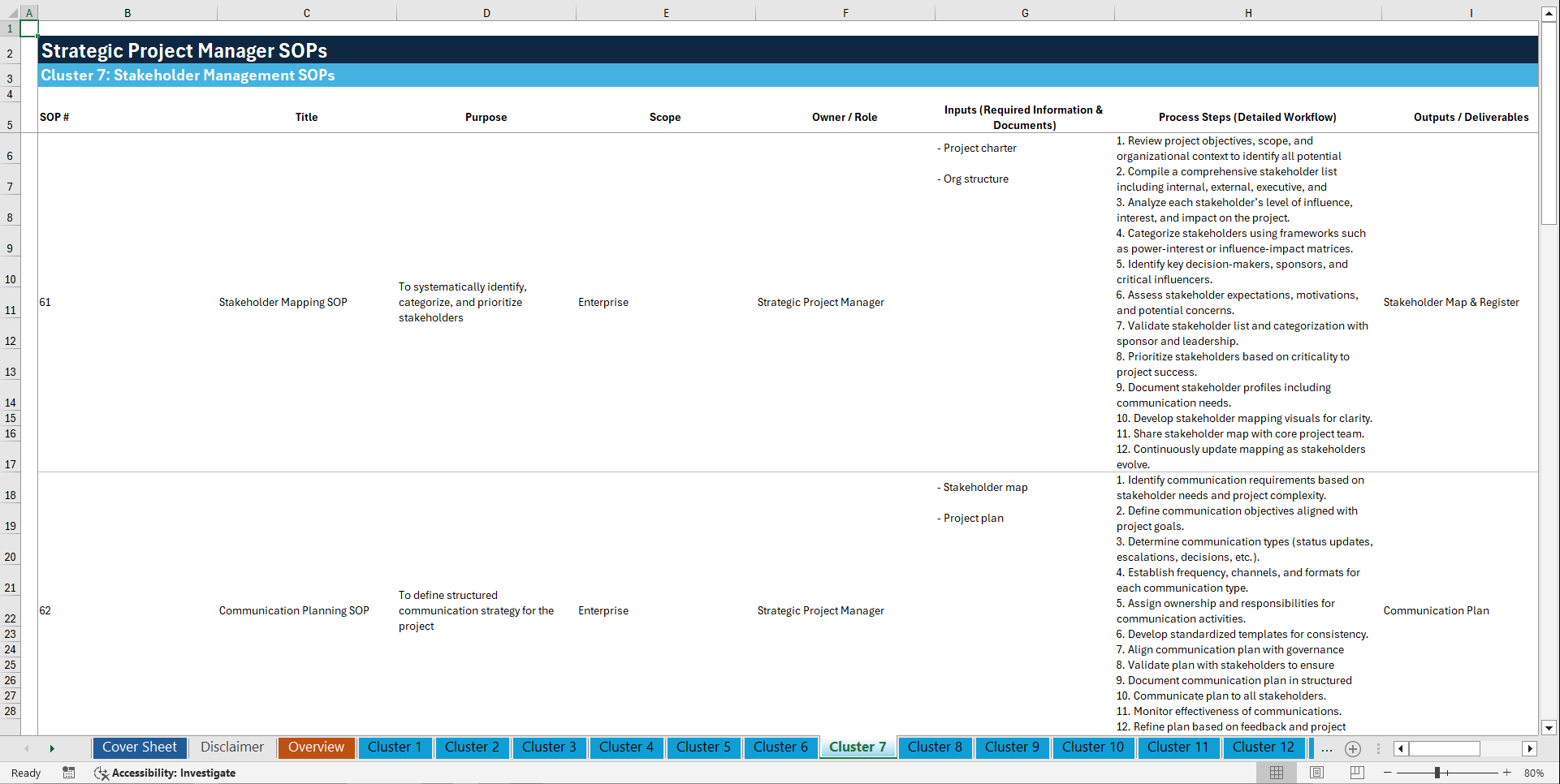The width and height of the screenshot is (1560, 784).
Task: Click vertical scrollbar up arrow
Action: coord(1549,13)
